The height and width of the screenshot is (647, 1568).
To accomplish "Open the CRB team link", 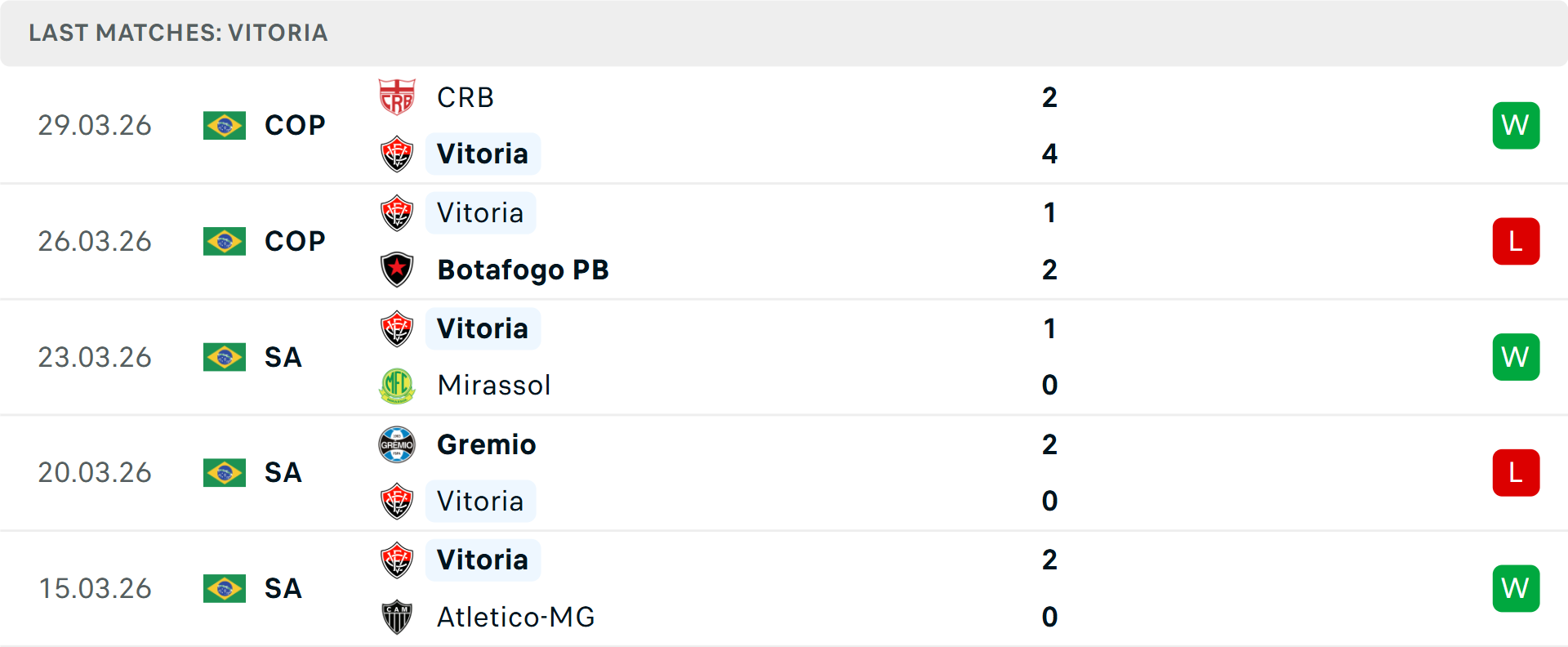I will 465,97.
